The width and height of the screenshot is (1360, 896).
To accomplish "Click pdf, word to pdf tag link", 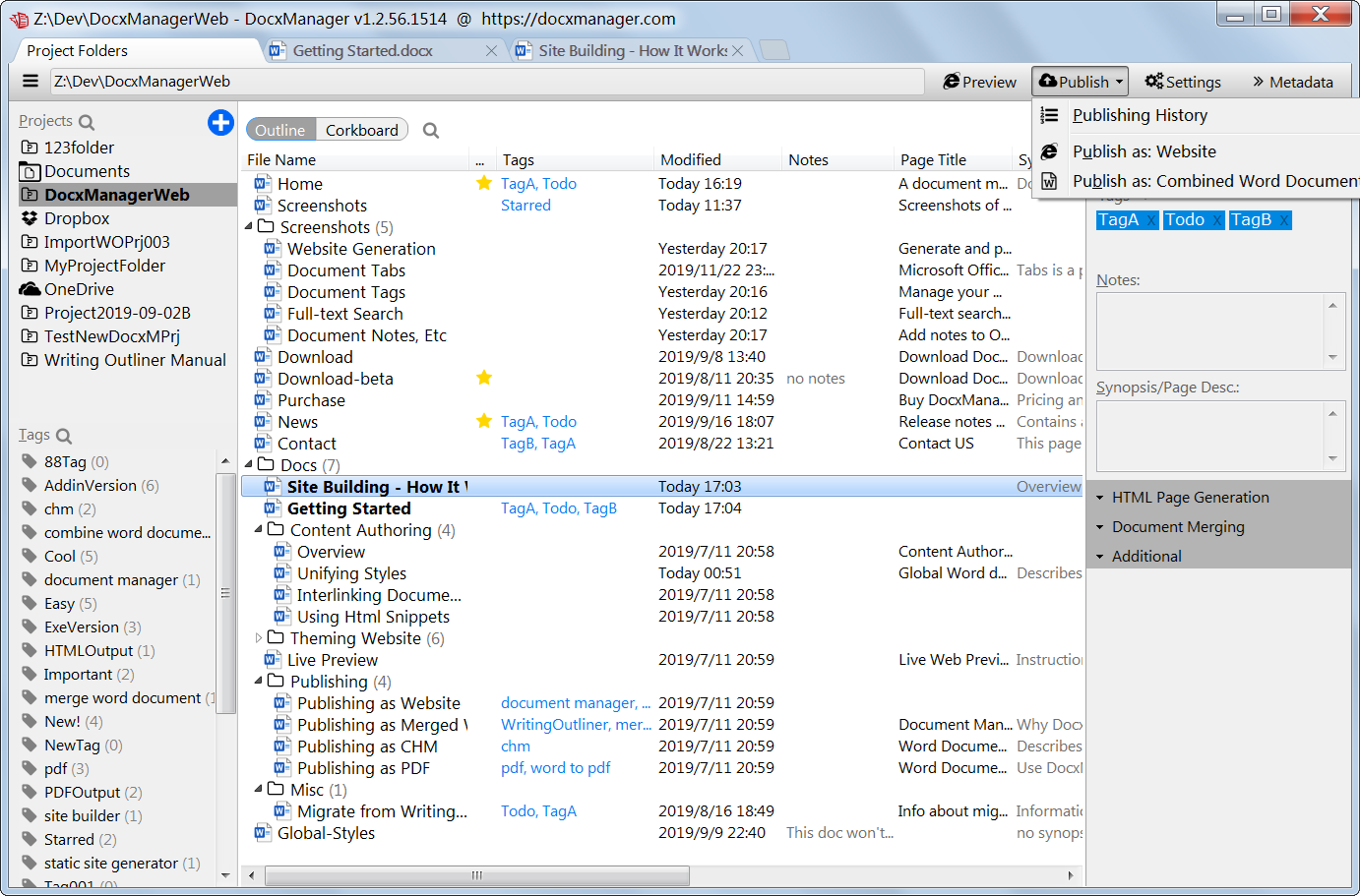I will [x=556, y=767].
